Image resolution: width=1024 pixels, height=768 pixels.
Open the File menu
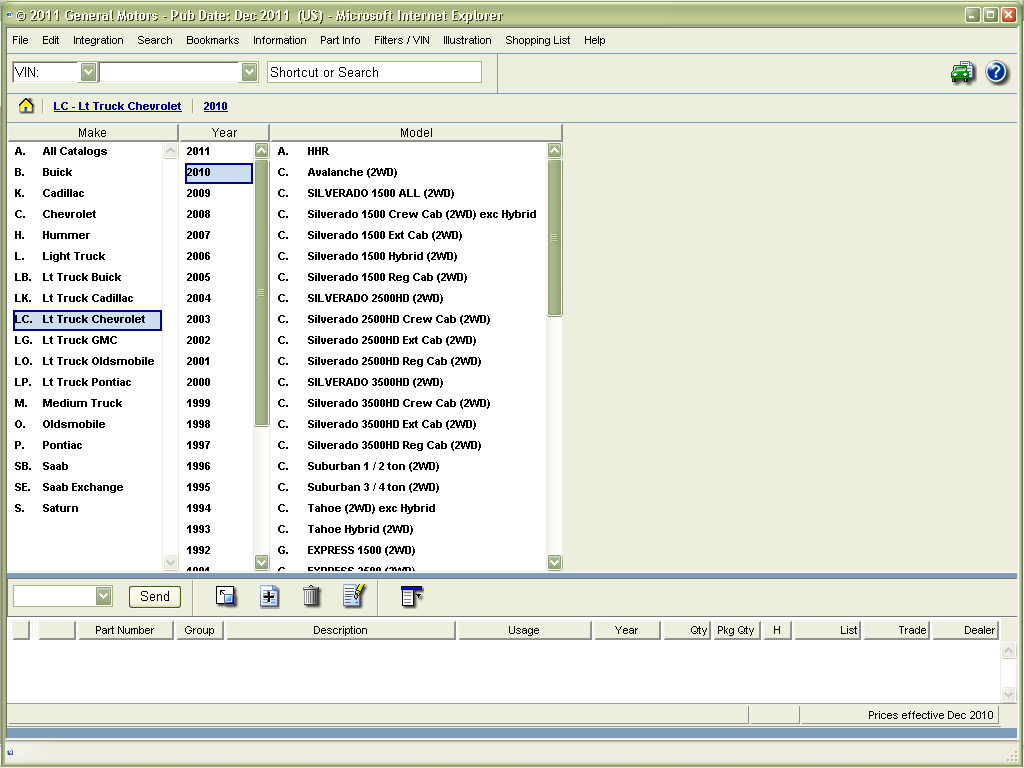[x=20, y=40]
